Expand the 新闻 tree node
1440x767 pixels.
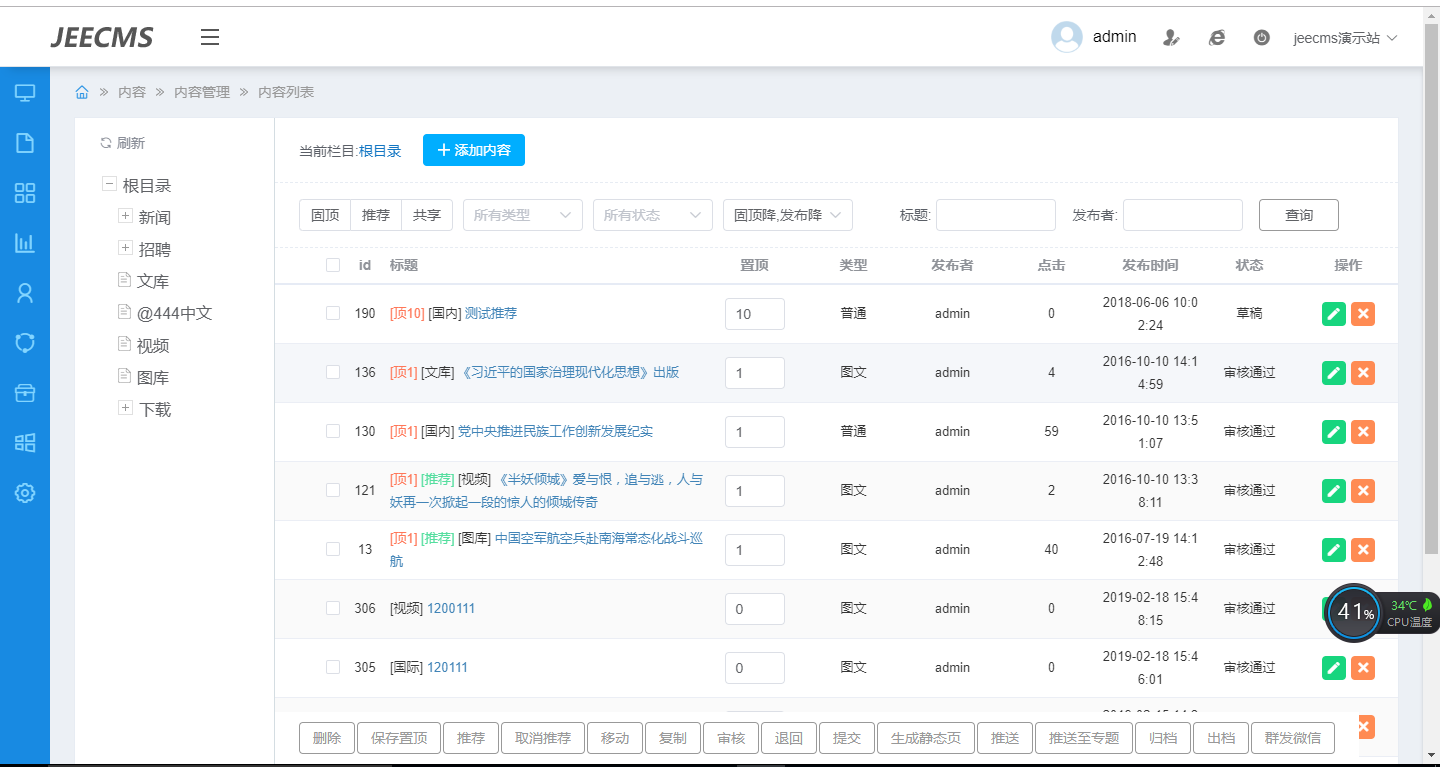coord(126,216)
